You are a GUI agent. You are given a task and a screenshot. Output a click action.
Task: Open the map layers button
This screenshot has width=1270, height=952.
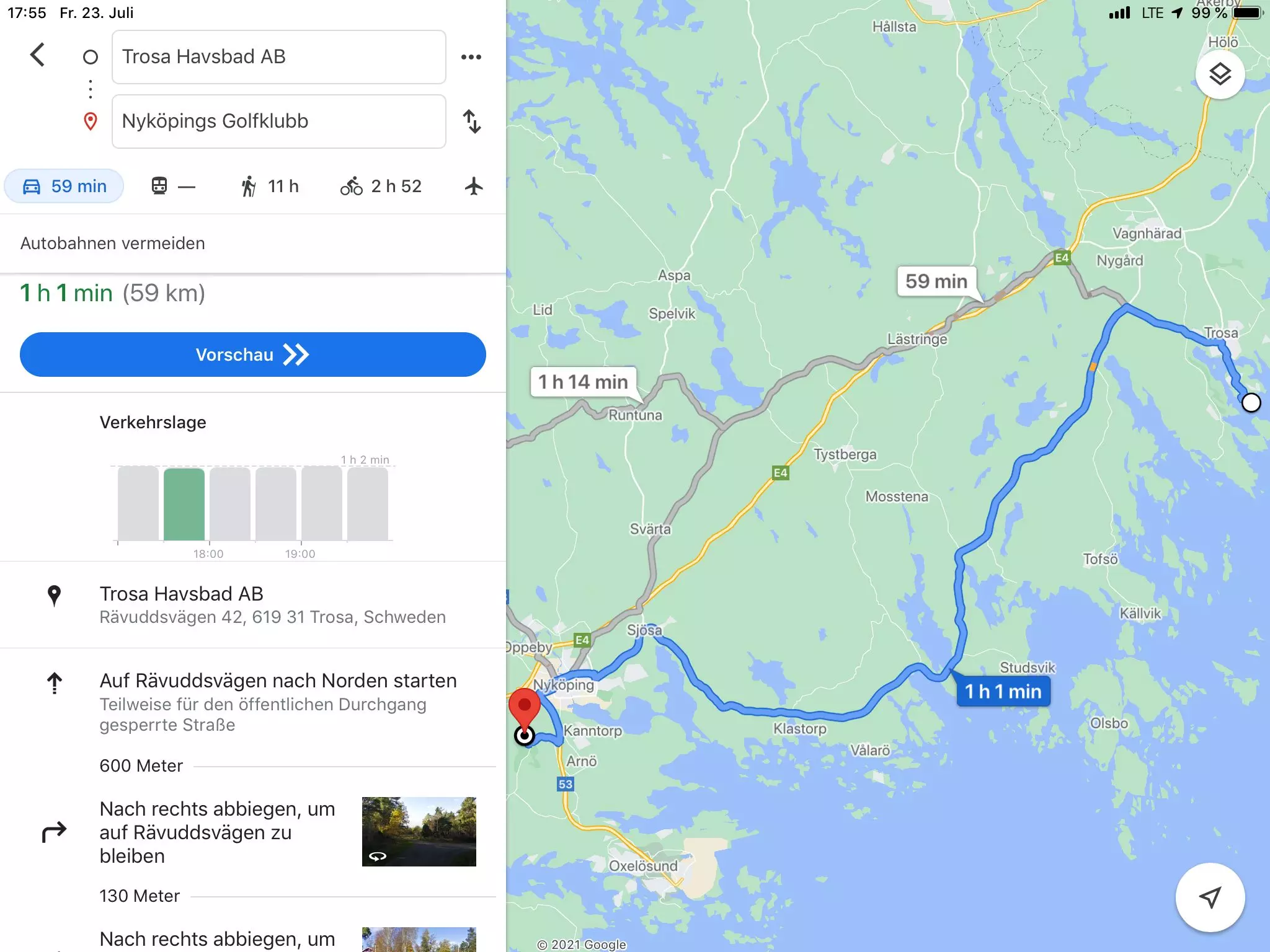click(1220, 74)
